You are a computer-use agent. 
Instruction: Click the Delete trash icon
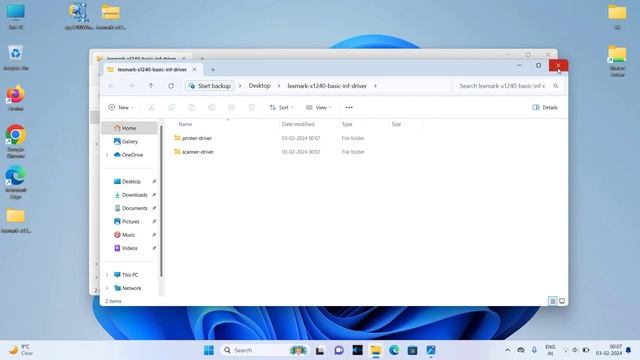point(251,107)
